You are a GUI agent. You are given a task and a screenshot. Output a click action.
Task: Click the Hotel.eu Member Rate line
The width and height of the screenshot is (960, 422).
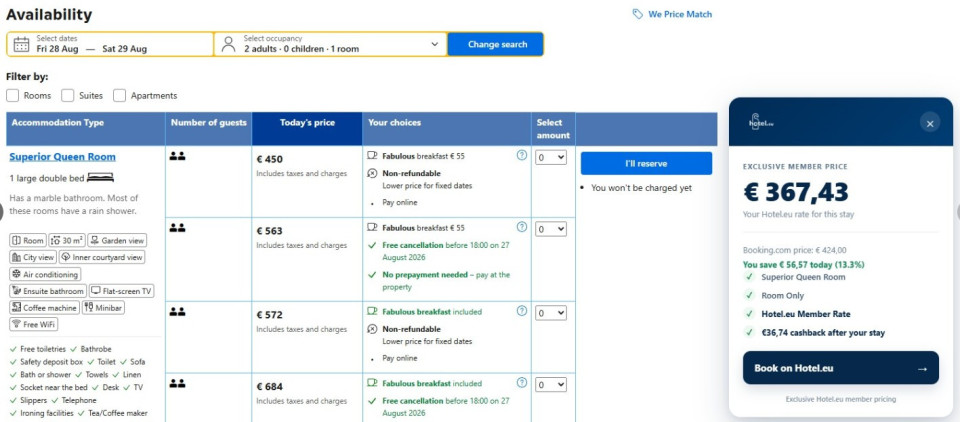click(806, 314)
